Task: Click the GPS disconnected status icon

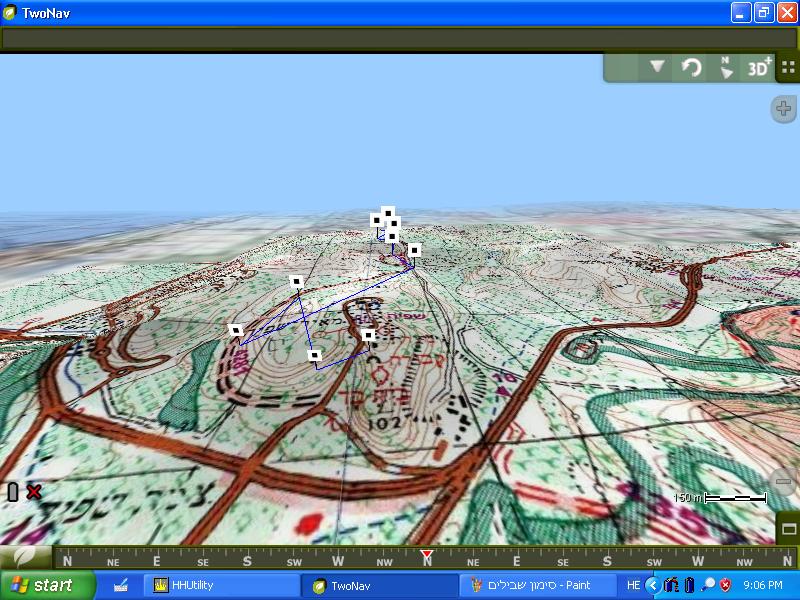Action: (x=24, y=491)
